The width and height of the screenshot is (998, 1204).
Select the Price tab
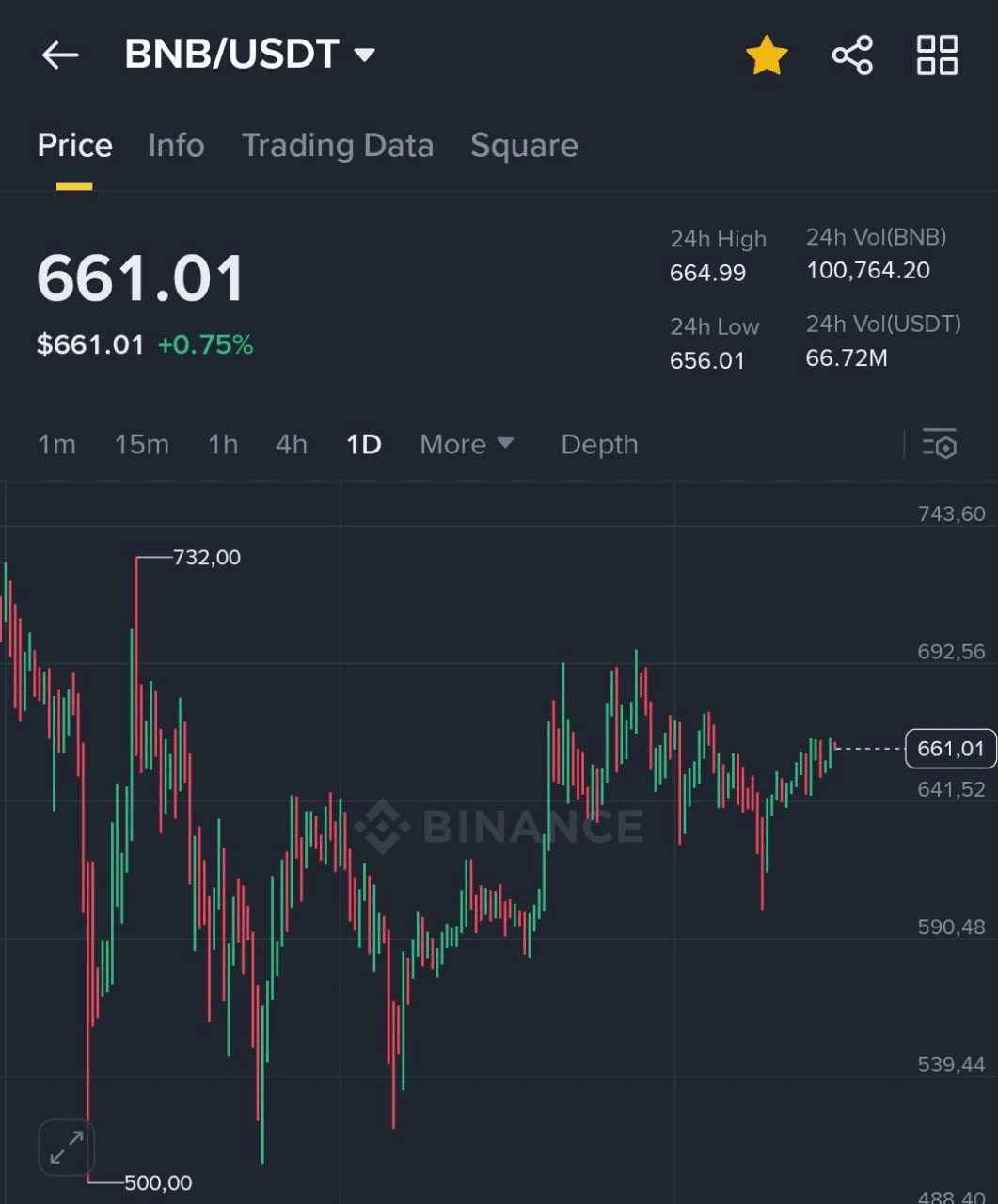(x=74, y=146)
